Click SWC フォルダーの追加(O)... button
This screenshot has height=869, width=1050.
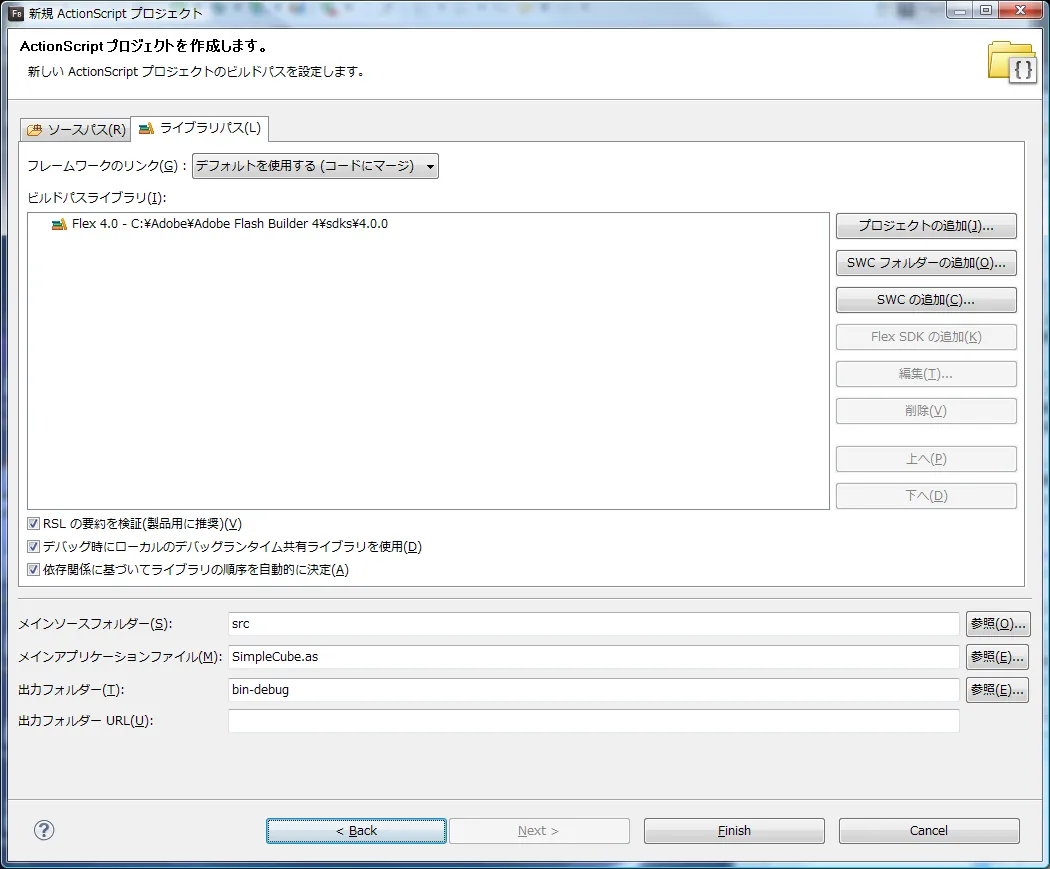926,262
